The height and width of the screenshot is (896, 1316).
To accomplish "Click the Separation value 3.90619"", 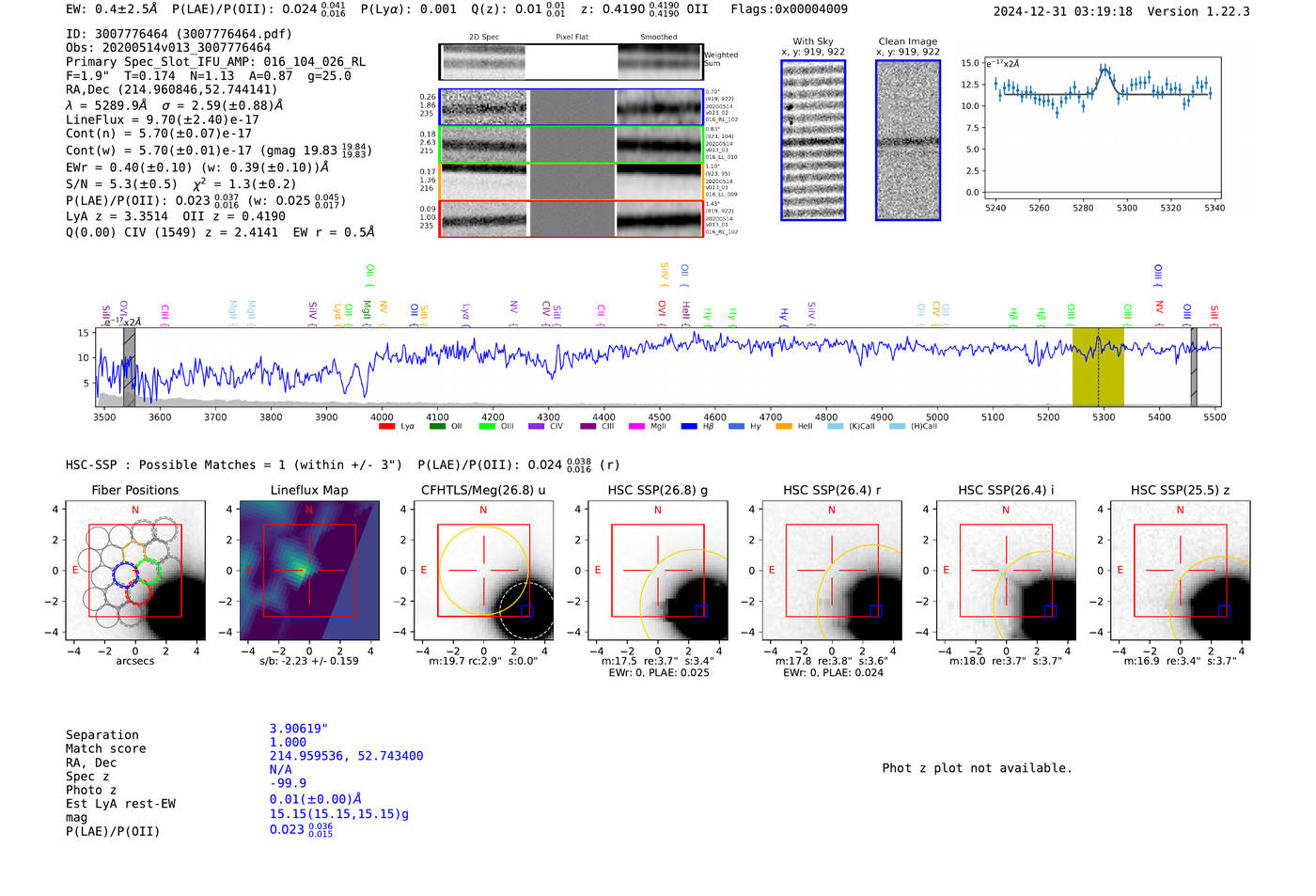I will (x=298, y=729).
